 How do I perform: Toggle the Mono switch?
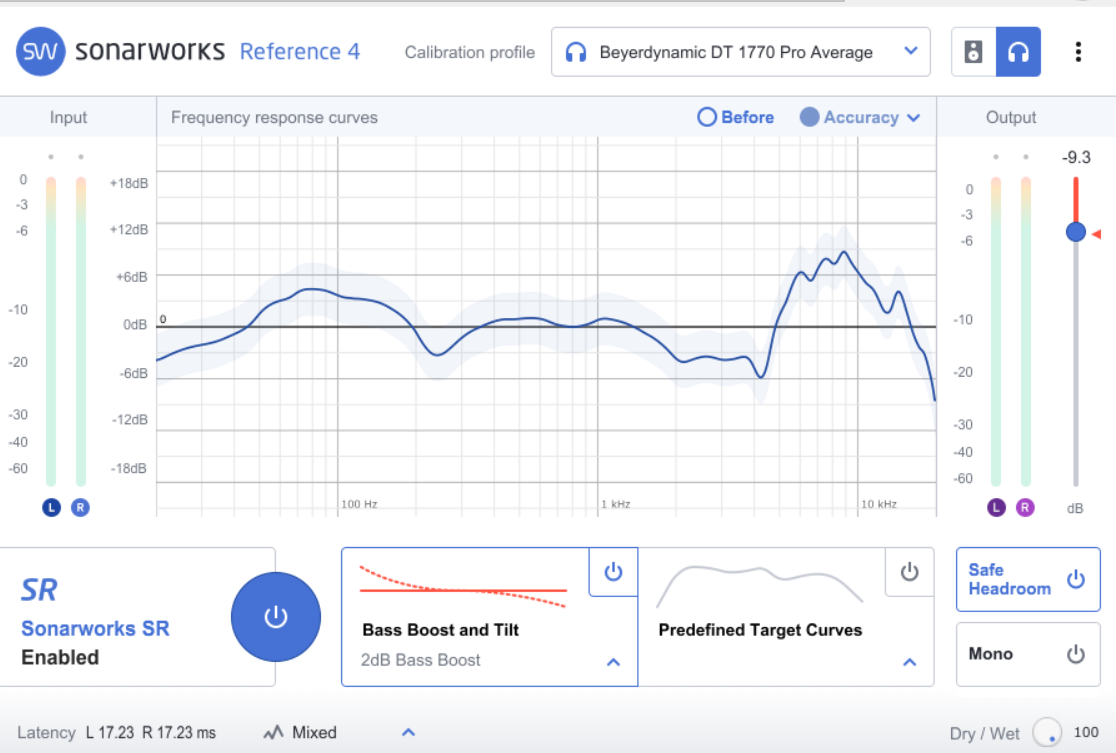click(x=1028, y=654)
